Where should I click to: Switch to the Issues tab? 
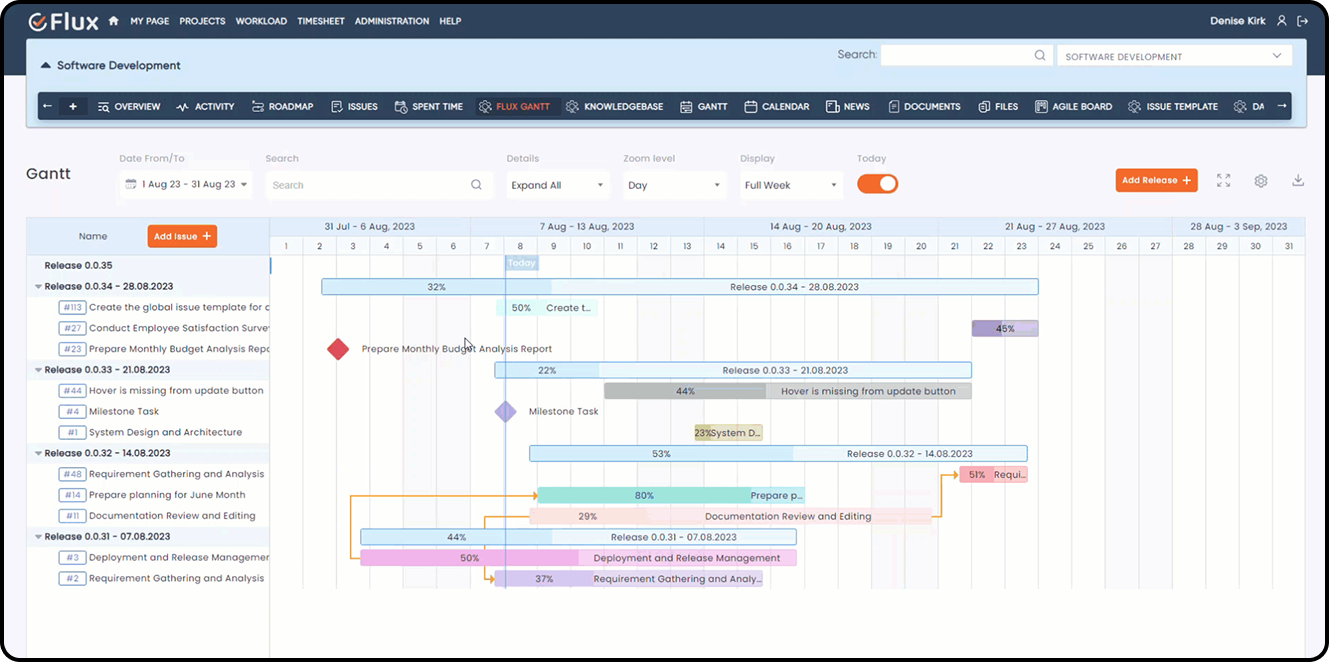tap(354, 106)
